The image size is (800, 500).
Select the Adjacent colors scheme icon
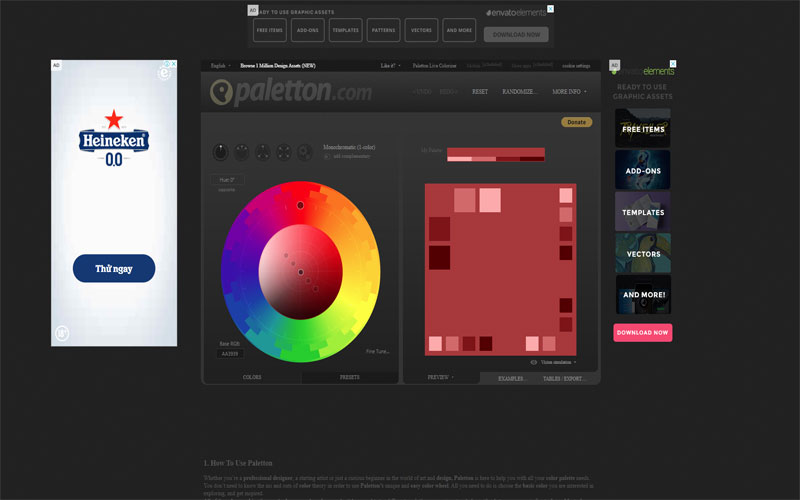pos(241,152)
